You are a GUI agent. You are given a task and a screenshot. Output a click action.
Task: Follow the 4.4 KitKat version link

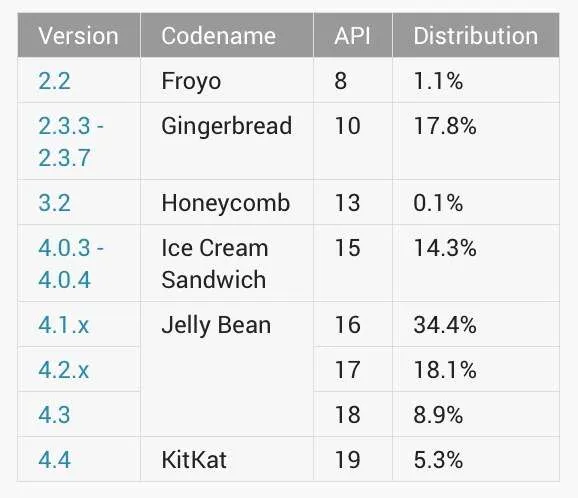pyautogui.click(x=54, y=460)
